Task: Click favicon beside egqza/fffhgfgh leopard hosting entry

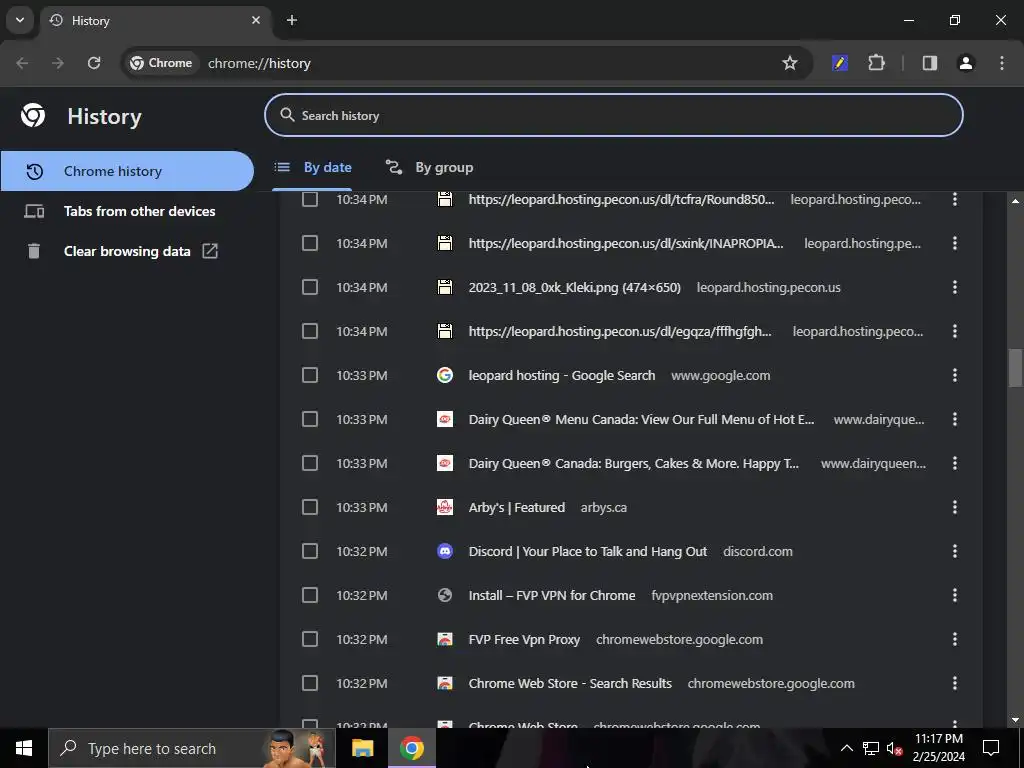Action: coord(445,331)
